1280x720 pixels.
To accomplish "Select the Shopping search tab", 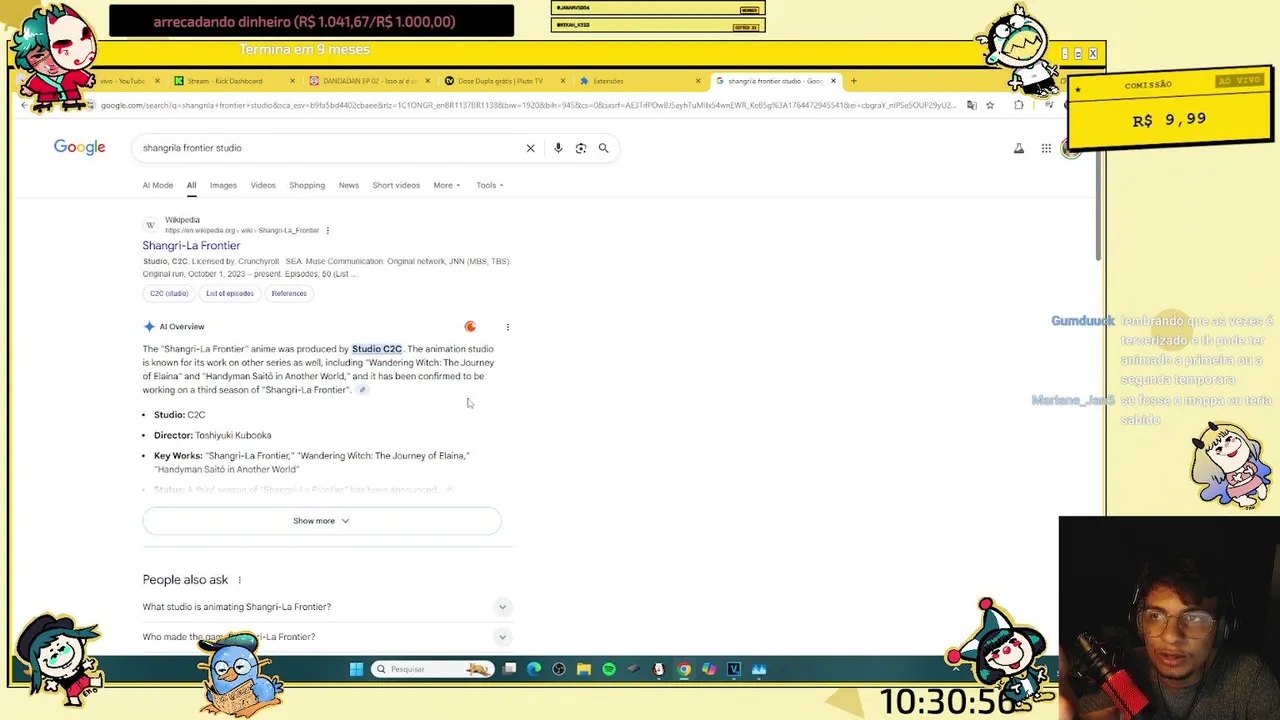I will tap(307, 185).
